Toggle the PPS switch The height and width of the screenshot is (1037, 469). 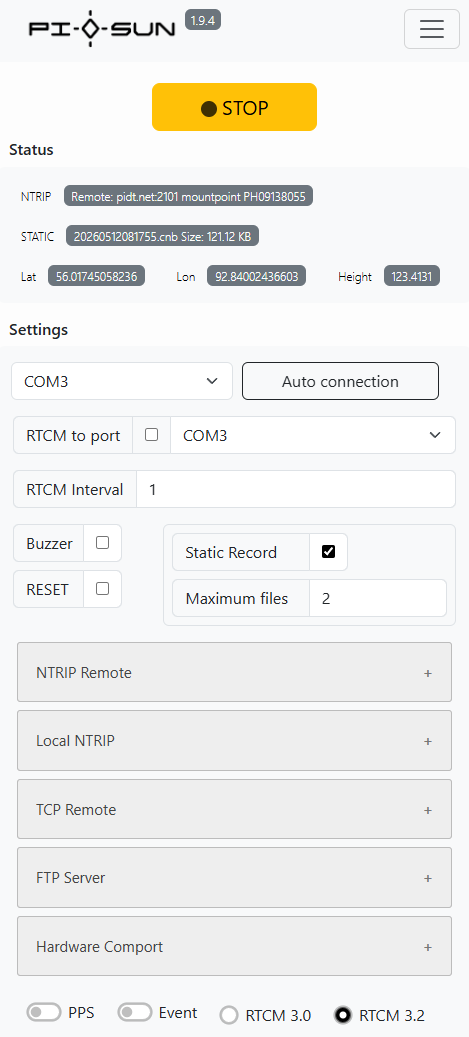click(44, 1012)
